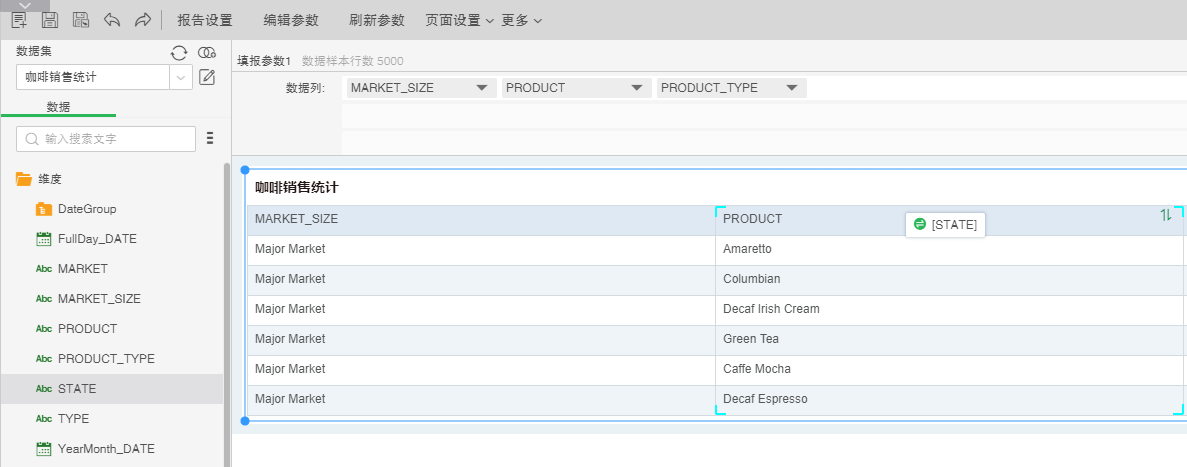
Task: Click the sort icon in PRODUCT column header
Action: point(1165,215)
